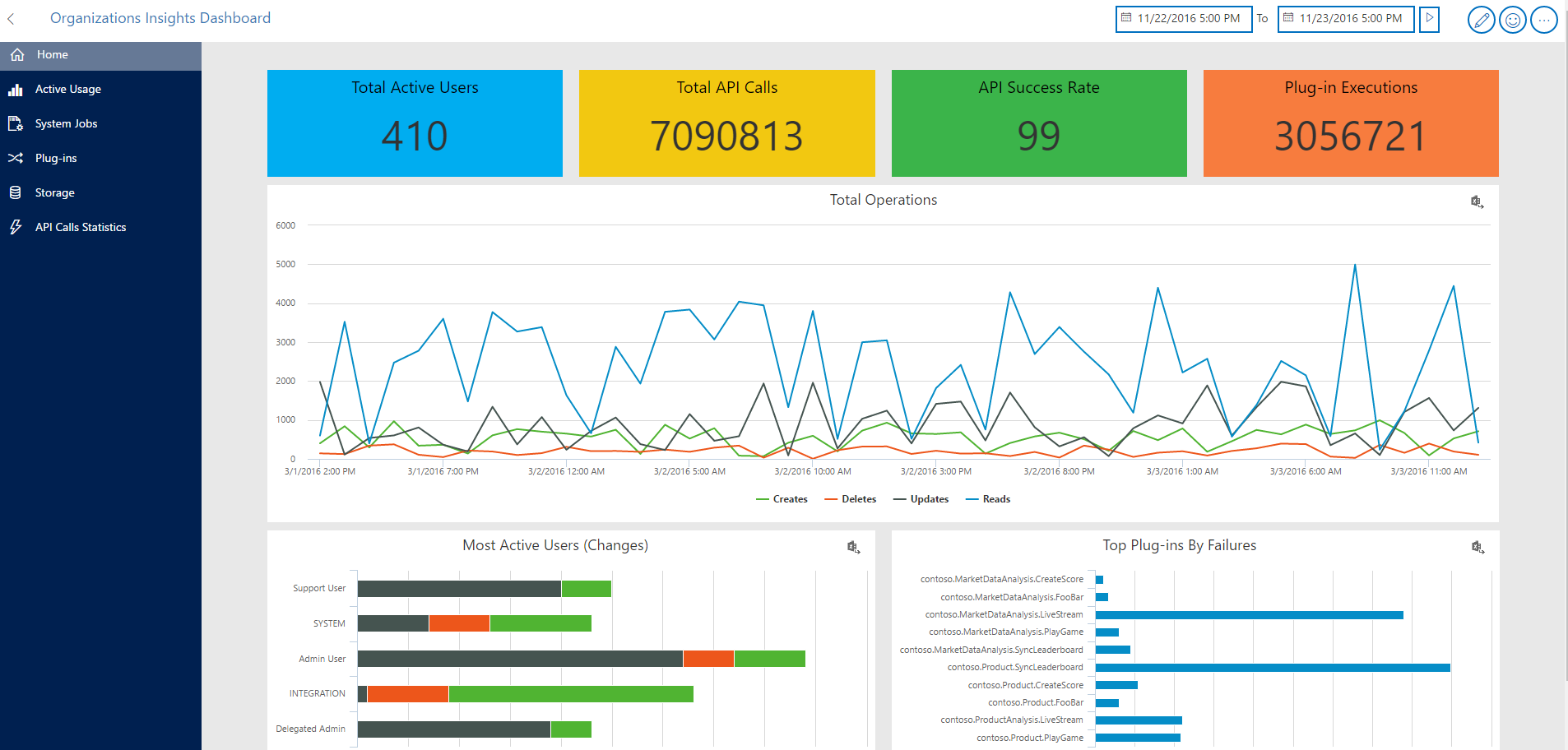Click the Admin User green bar segment
This screenshot has height=750, width=1568.
click(x=770, y=659)
